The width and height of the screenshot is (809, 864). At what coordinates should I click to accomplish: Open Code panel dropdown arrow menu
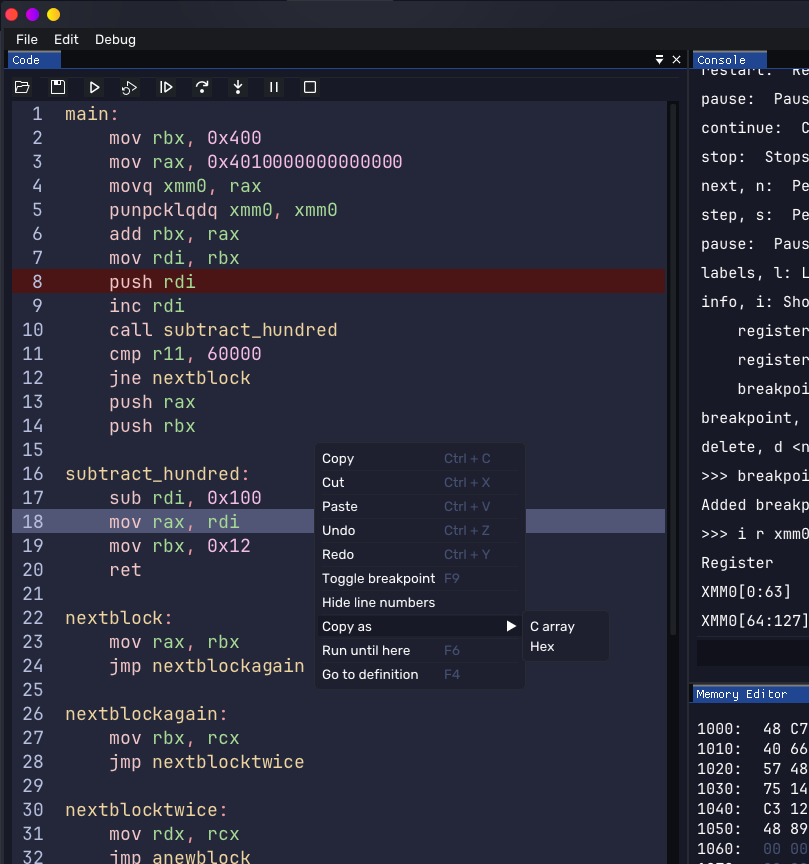click(x=659, y=60)
